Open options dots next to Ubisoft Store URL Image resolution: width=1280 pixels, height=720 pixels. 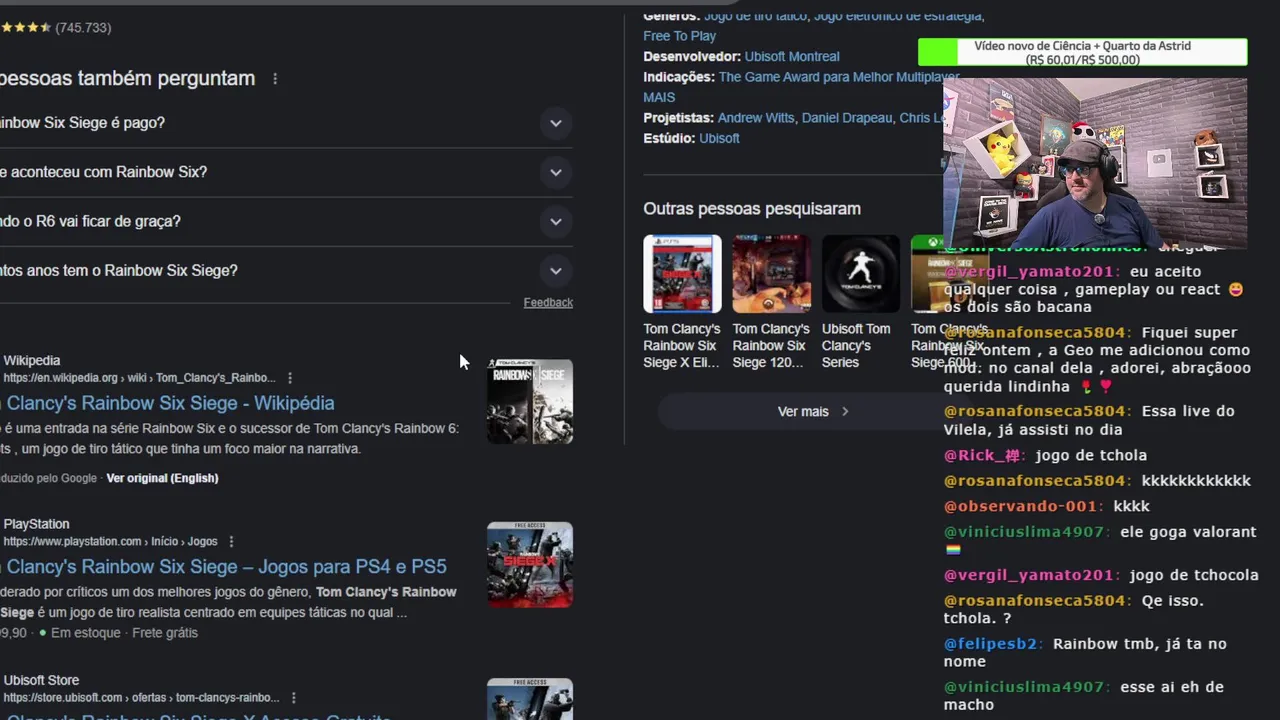tap(293, 697)
